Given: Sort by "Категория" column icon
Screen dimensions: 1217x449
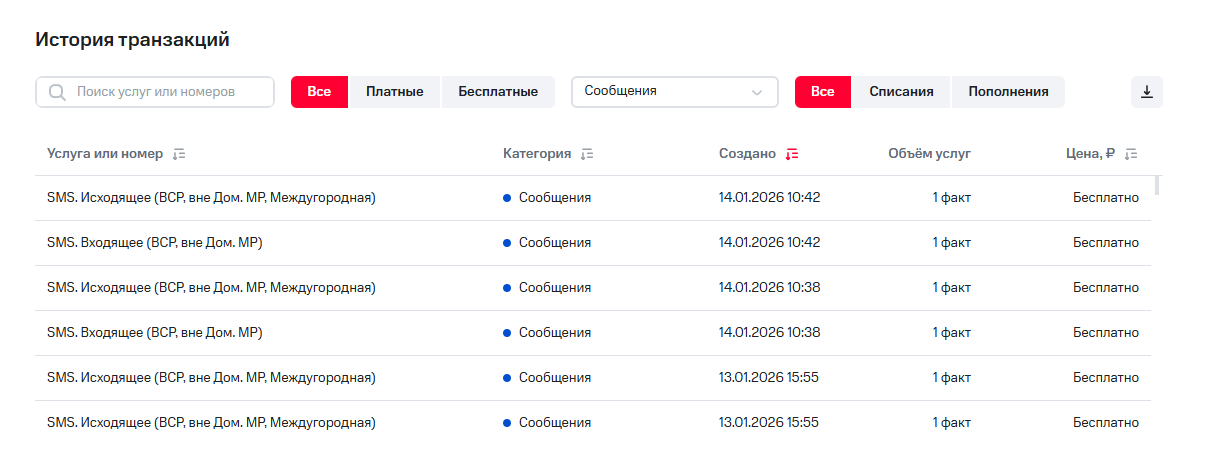Looking at the screenshot, I should coord(587,154).
